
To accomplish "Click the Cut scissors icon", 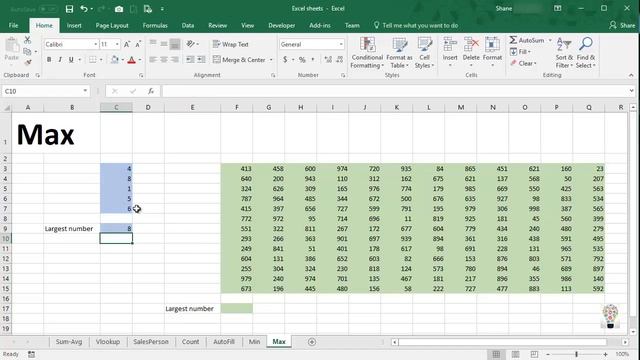I will coord(27,40).
